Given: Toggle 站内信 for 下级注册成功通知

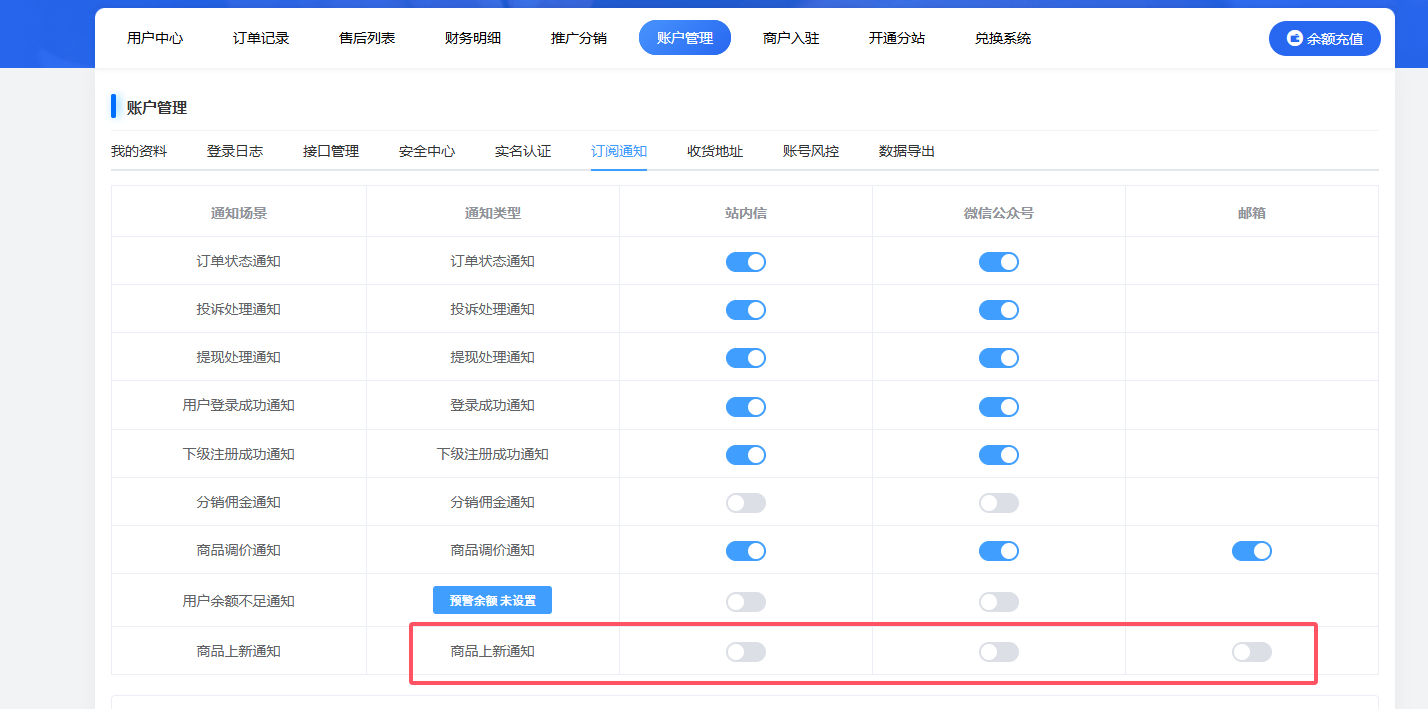Looking at the screenshot, I should click(x=746, y=454).
